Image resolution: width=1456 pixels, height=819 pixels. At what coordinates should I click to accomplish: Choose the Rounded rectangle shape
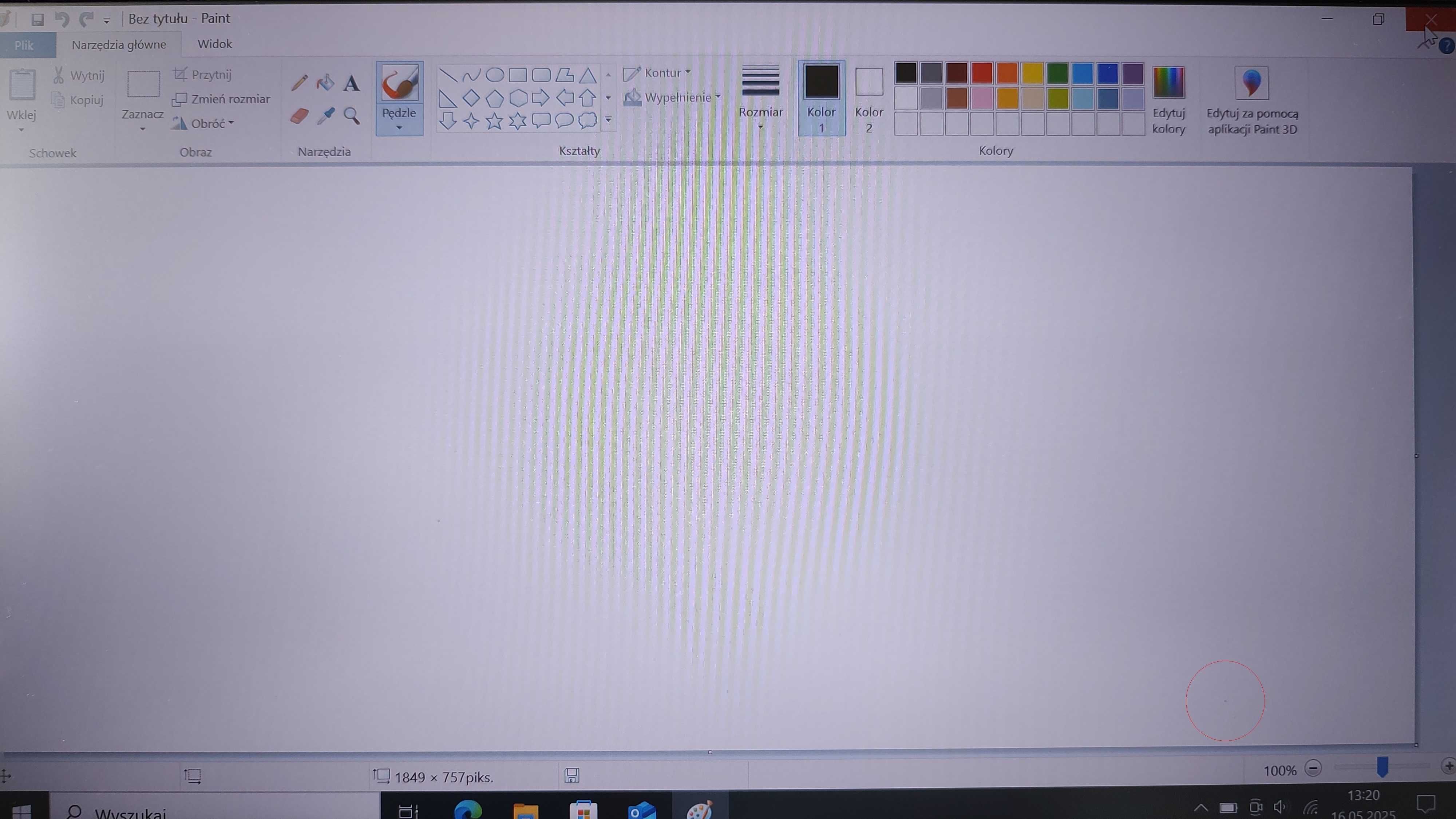(541, 75)
